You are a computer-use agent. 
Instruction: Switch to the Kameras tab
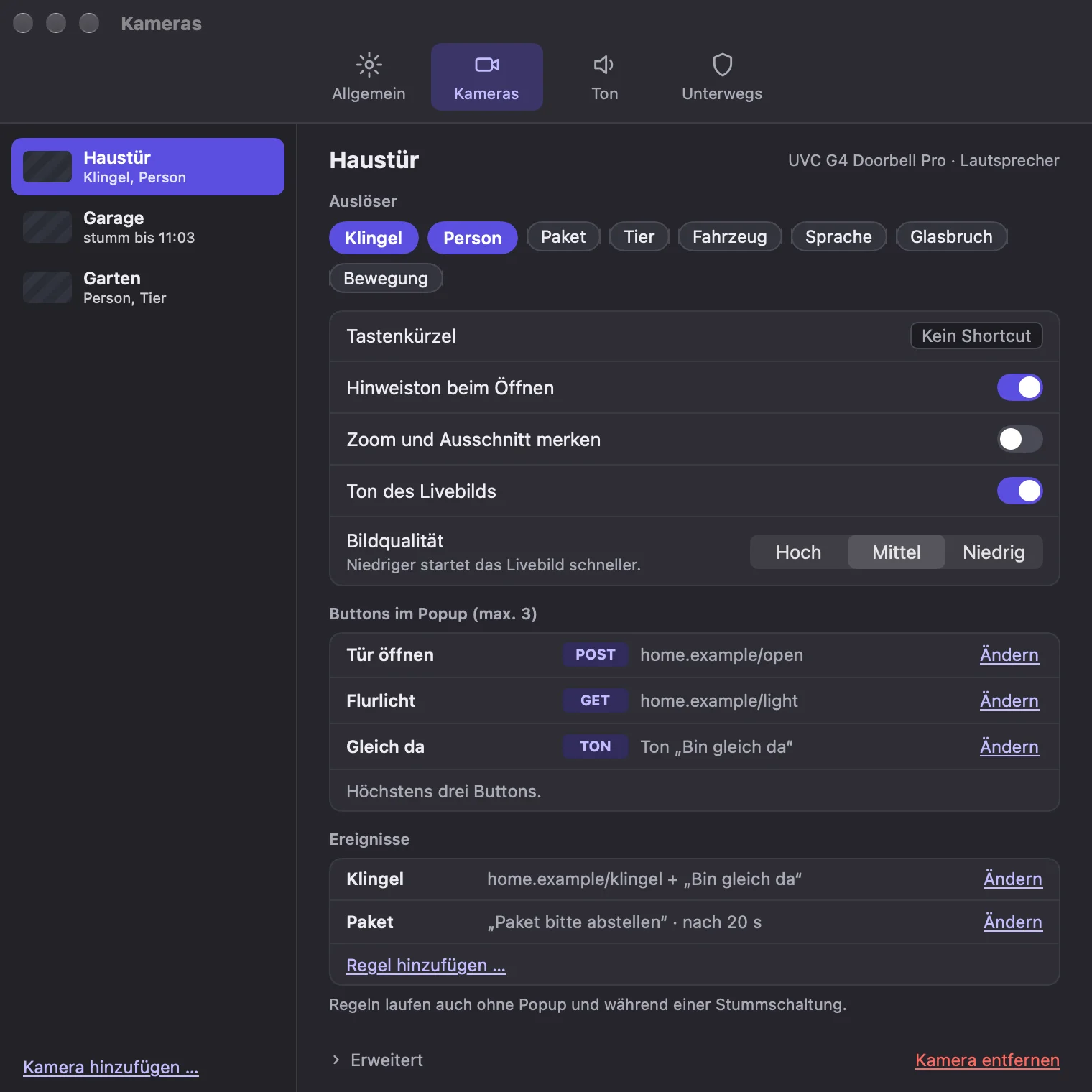pos(486,77)
